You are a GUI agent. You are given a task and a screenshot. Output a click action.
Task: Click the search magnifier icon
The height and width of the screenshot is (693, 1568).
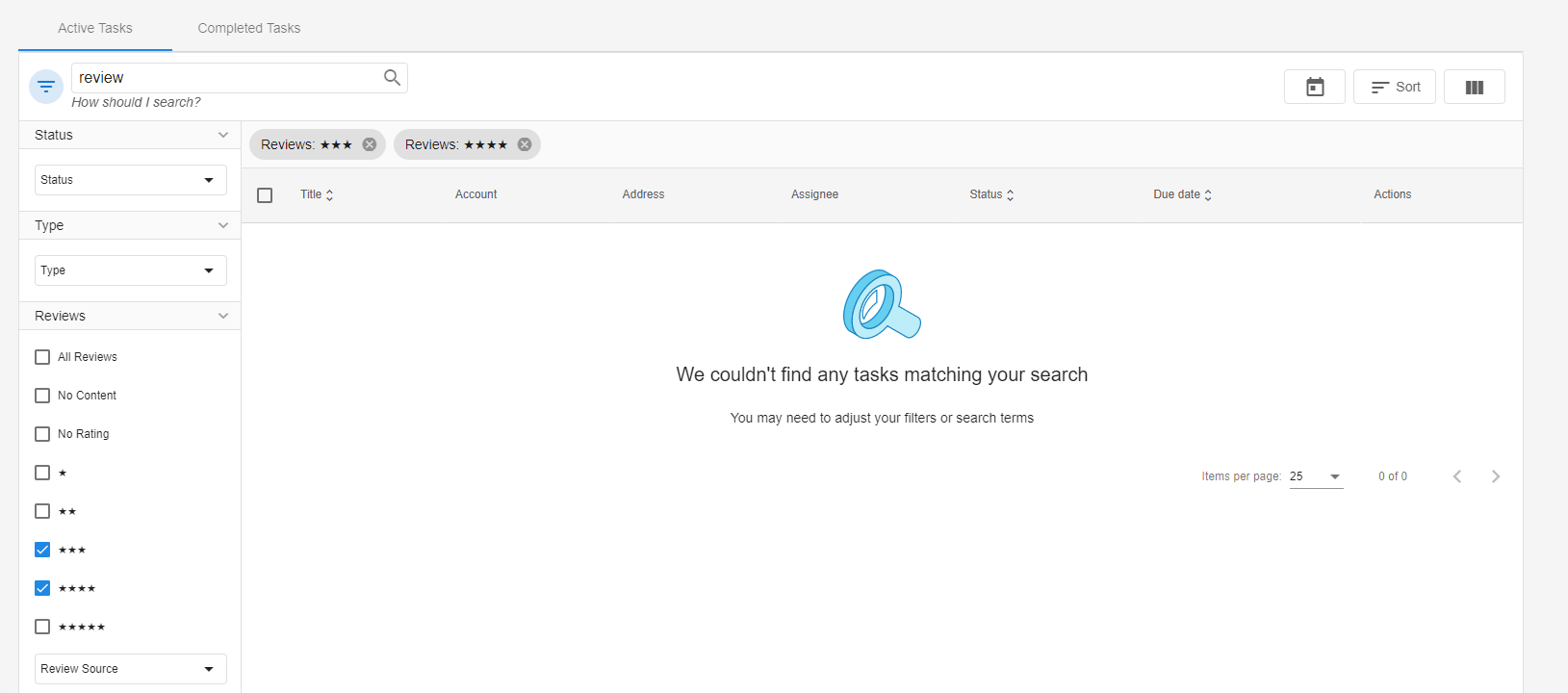(392, 77)
